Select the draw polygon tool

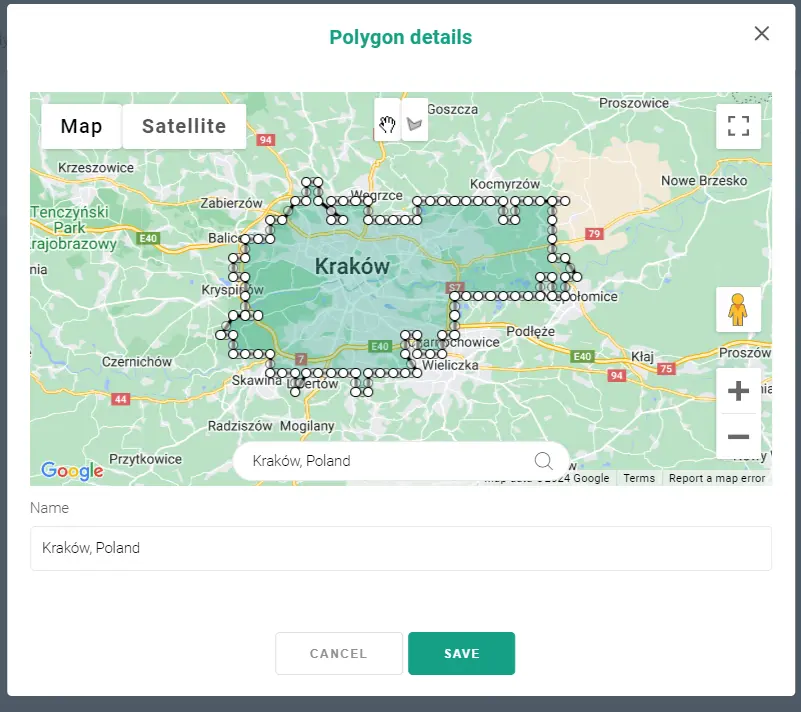(414, 124)
